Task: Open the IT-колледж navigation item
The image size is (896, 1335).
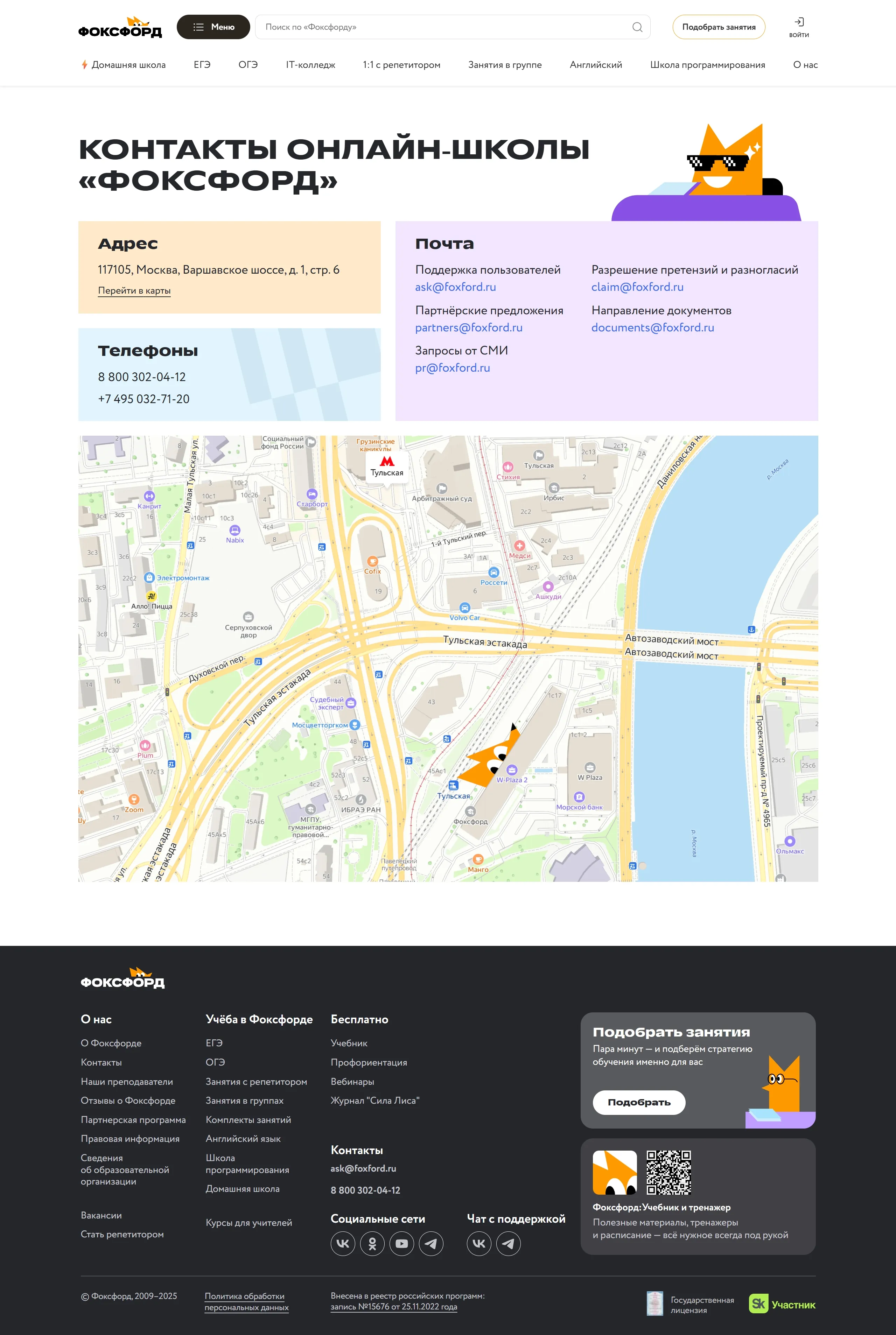Action: pyautogui.click(x=310, y=64)
